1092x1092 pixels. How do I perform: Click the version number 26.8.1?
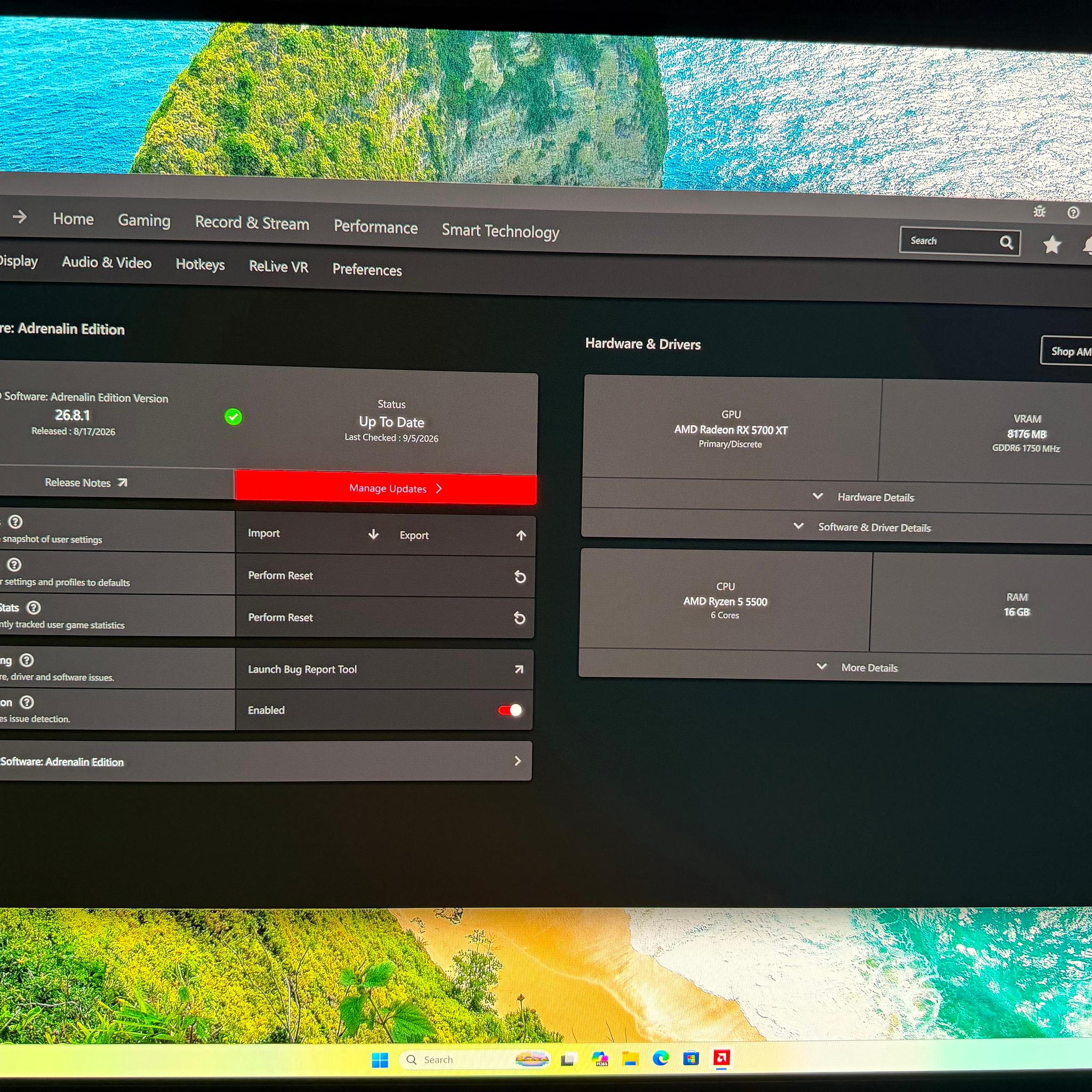coord(73,415)
